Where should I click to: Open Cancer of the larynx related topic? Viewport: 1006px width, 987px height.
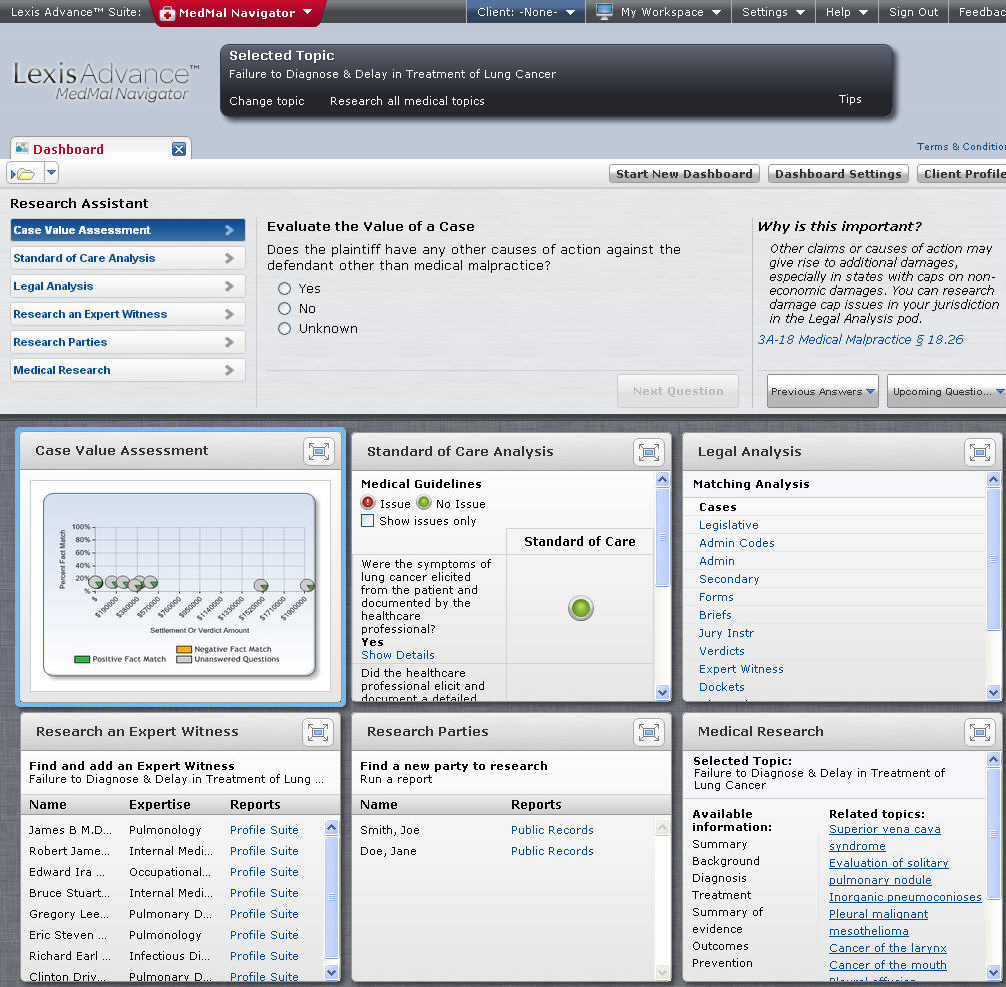click(x=887, y=948)
